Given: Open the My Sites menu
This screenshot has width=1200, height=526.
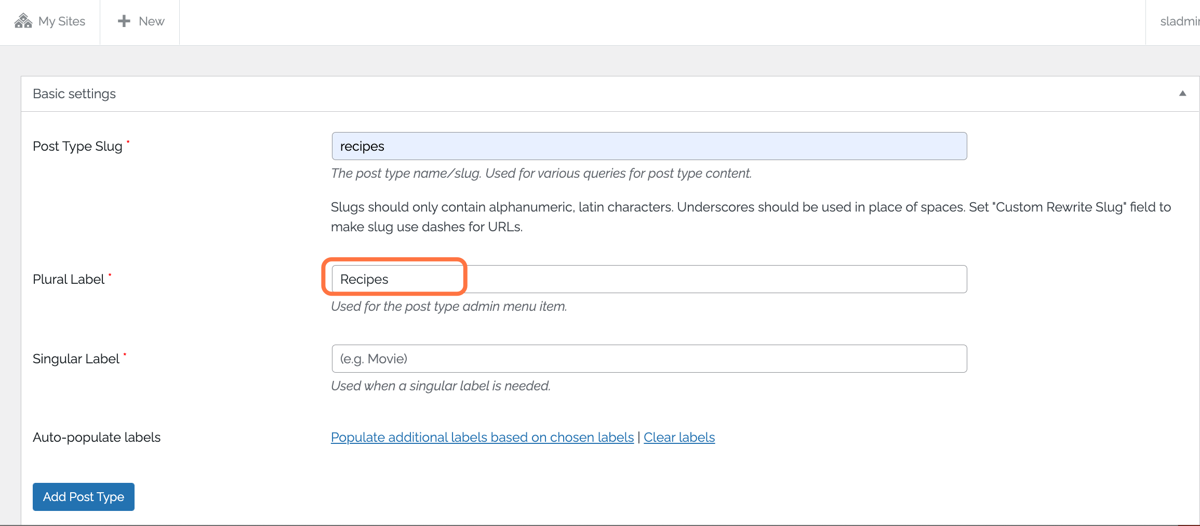Looking at the screenshot, I should pos(50,21).
